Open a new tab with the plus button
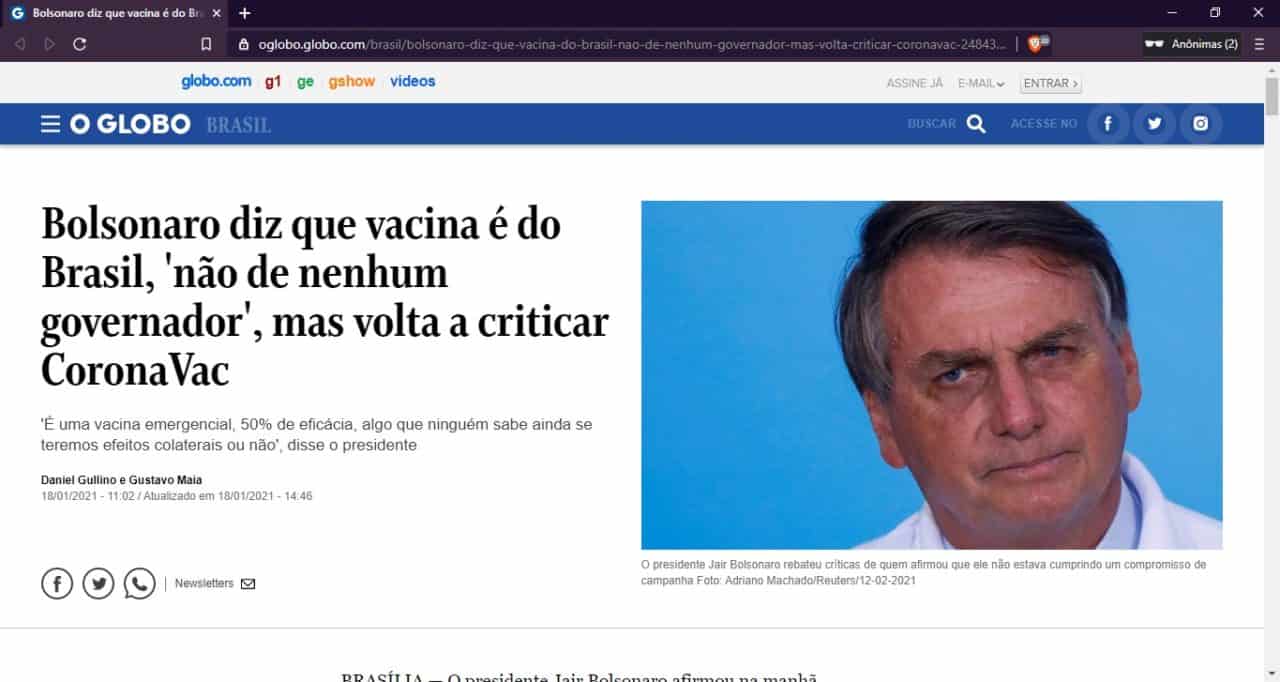Screen dimensions: 1280x682 pos(245,13)
